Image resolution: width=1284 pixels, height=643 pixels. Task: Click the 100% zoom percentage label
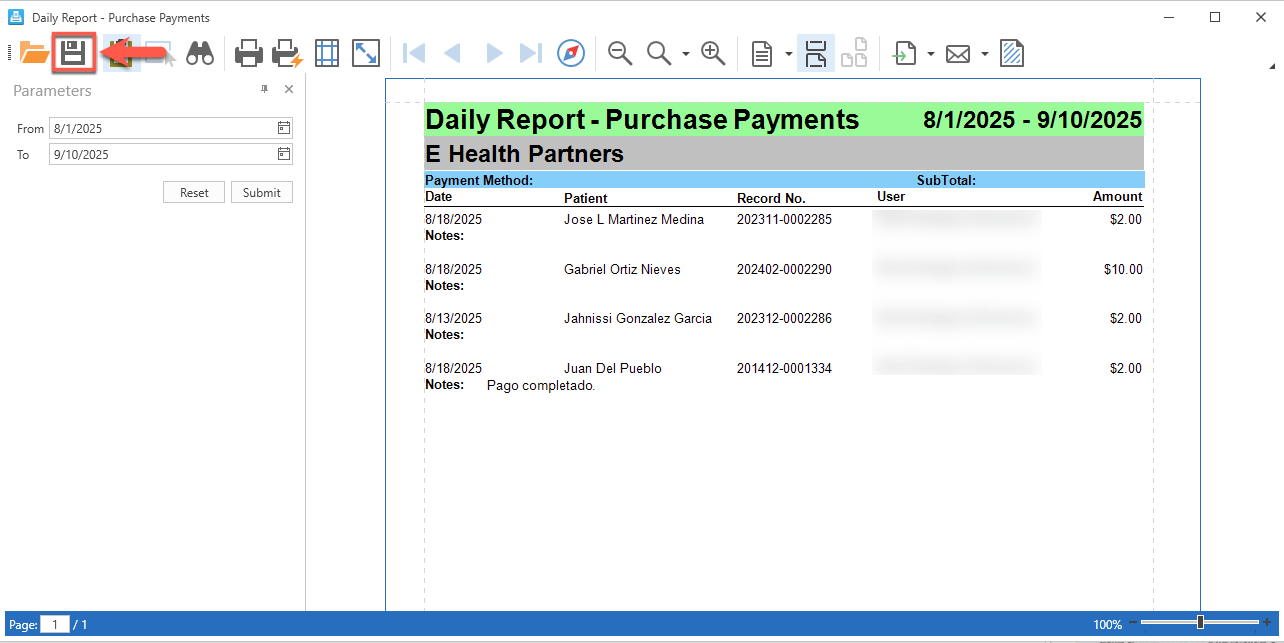1107,624
